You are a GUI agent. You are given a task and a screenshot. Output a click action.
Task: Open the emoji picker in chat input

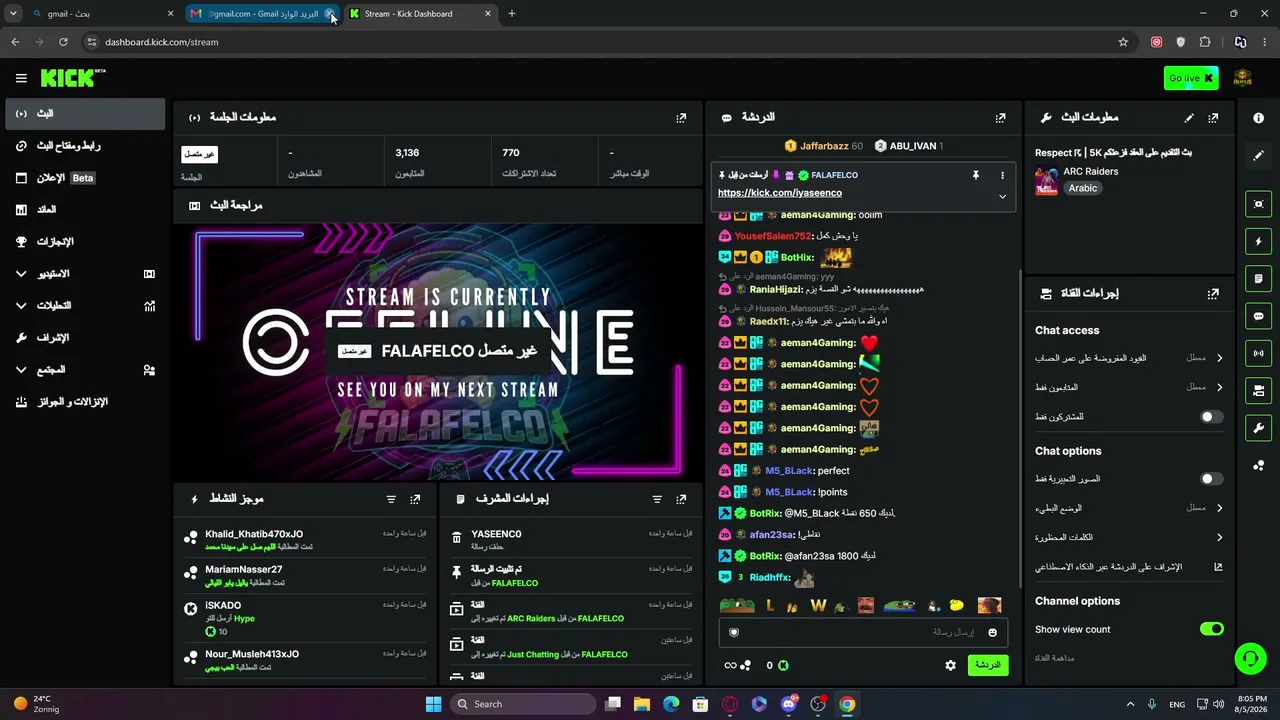tap(992, 632)
